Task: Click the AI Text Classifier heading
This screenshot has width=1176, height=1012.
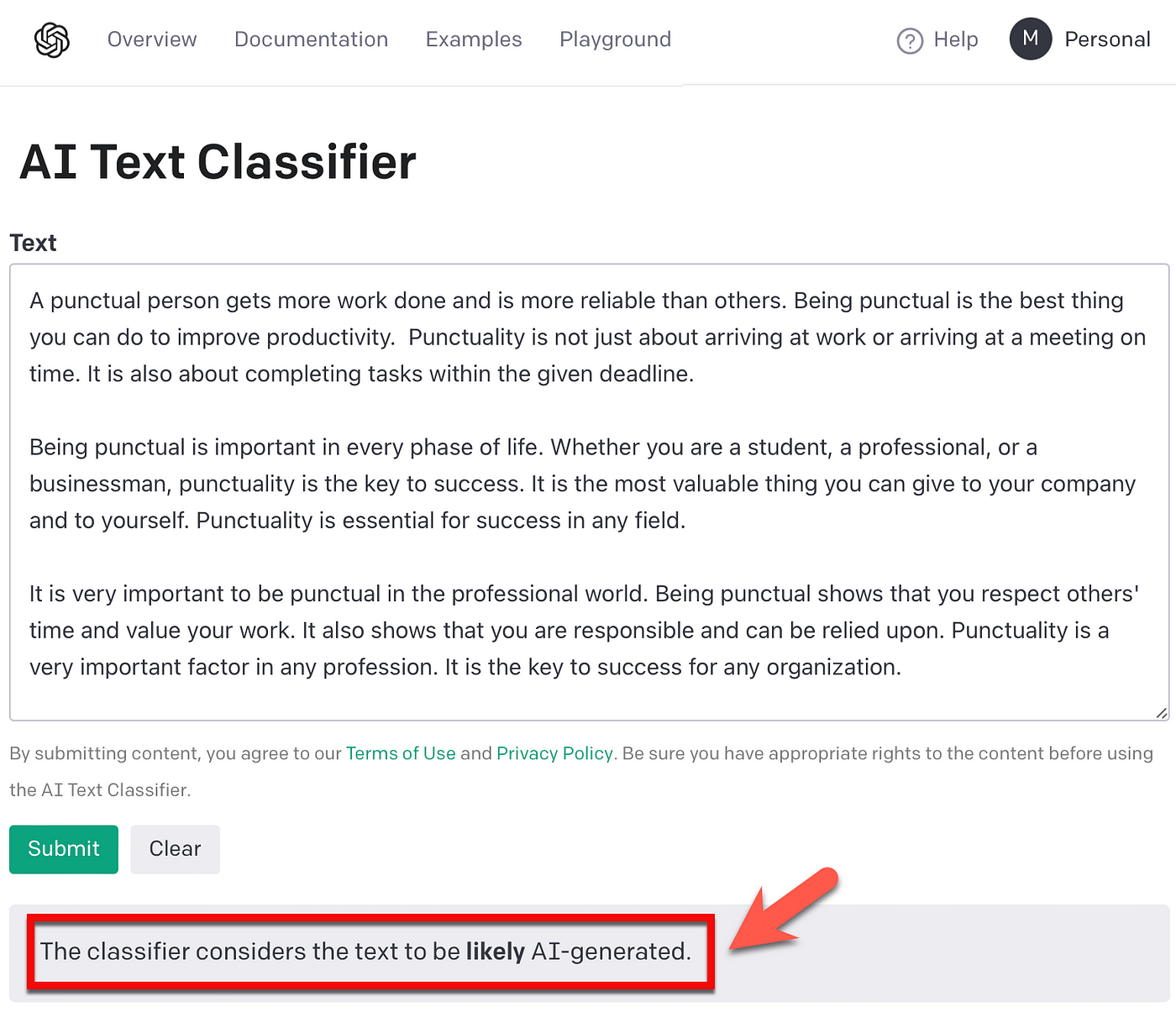Action: pyautogui.click(x=218, y=162)
